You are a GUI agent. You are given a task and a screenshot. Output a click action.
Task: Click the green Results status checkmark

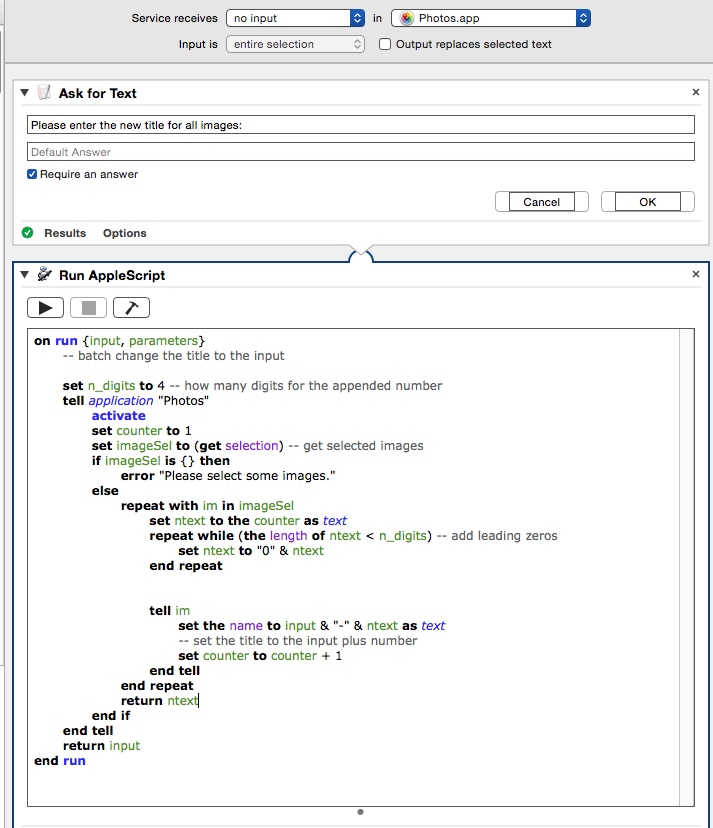[x=27, y=233]
